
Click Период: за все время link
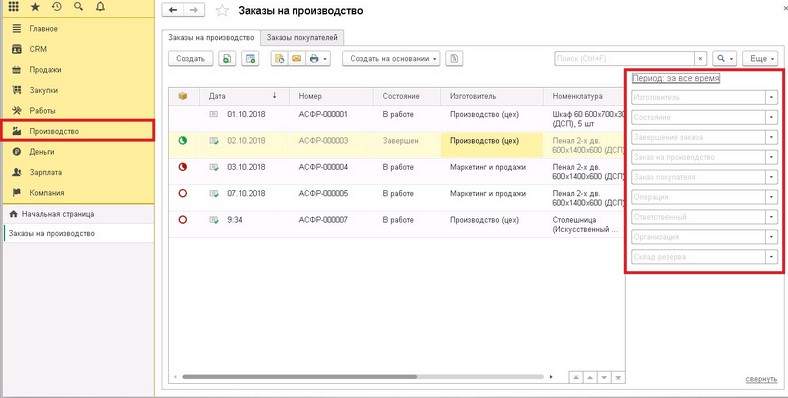[x=675, y=78]
